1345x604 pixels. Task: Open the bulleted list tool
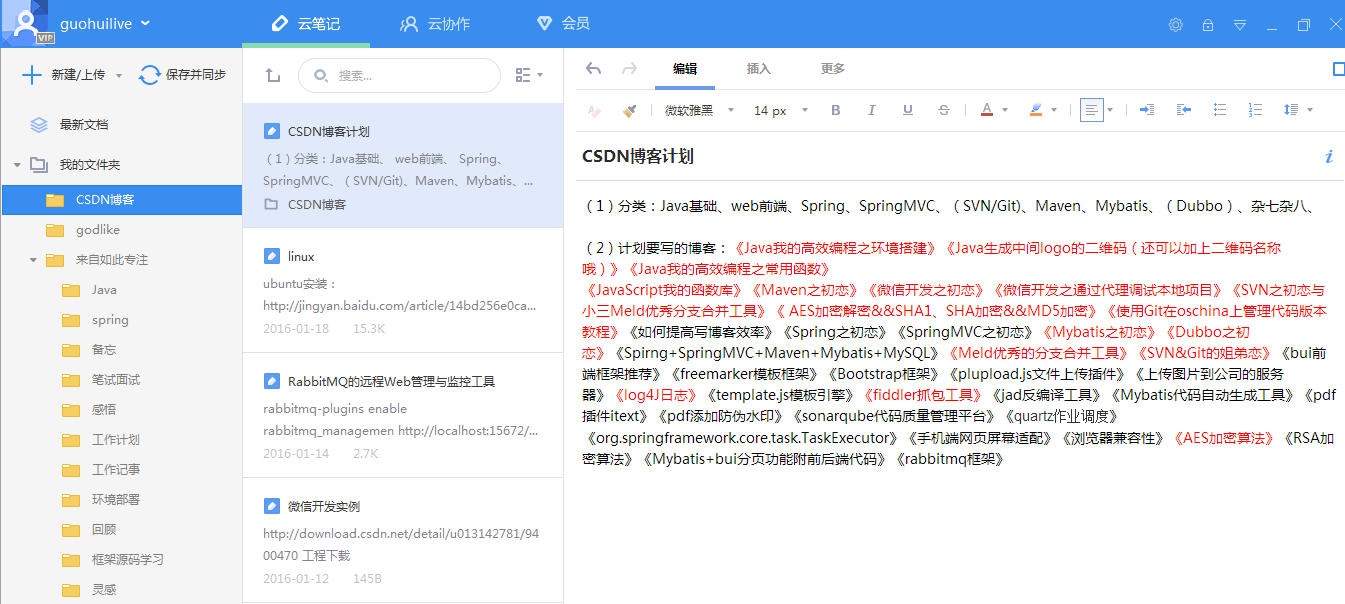click(x=1219, y=110)
